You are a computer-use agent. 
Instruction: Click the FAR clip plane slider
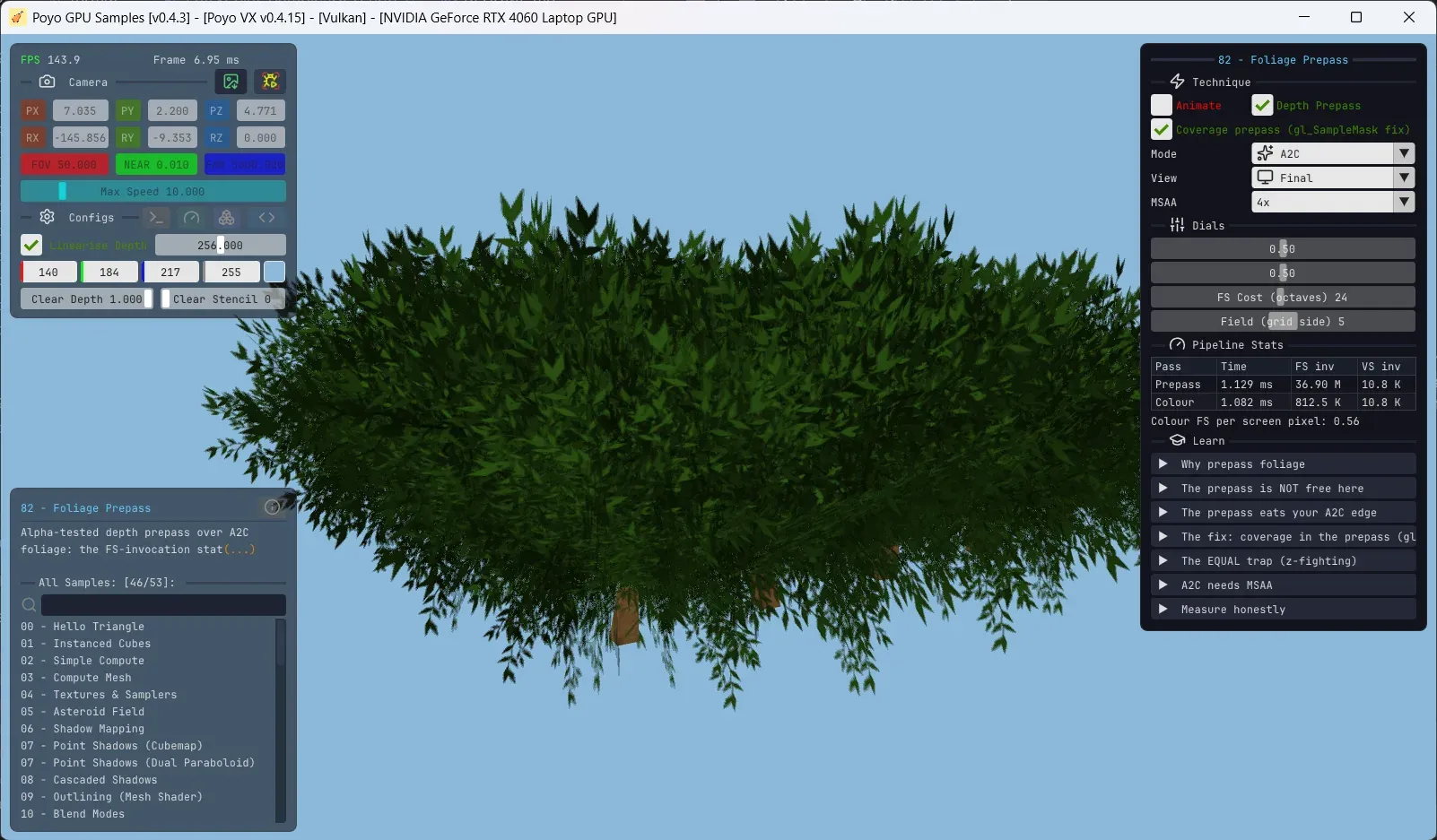245,164
